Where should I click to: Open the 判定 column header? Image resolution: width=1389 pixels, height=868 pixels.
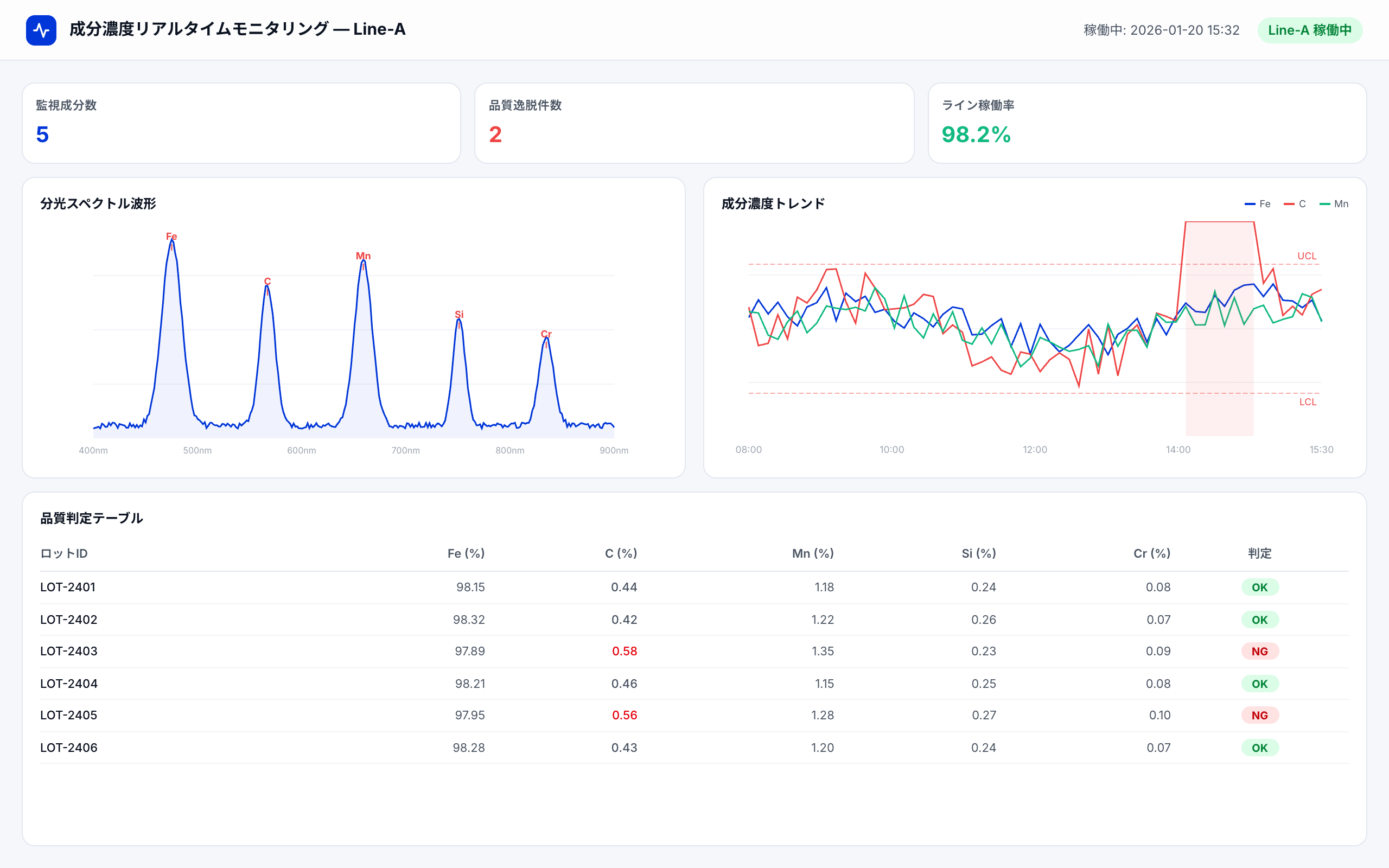tap(1260, 553)
